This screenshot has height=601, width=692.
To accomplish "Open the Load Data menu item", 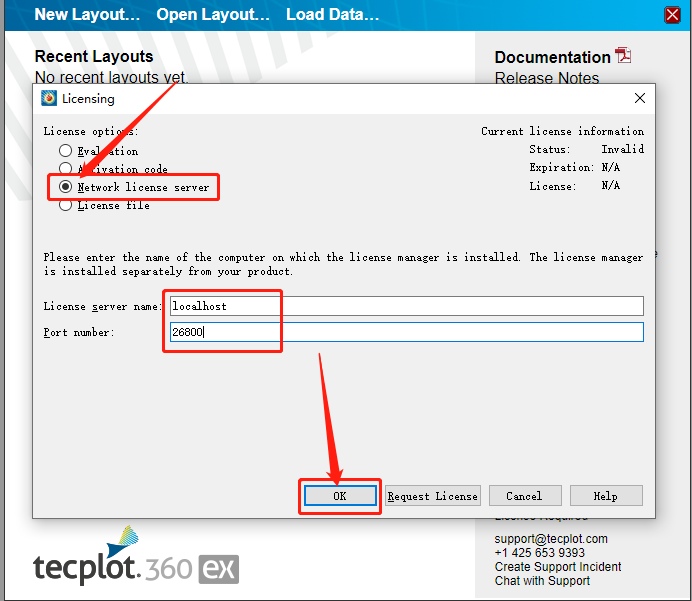I will click(332, 15).
